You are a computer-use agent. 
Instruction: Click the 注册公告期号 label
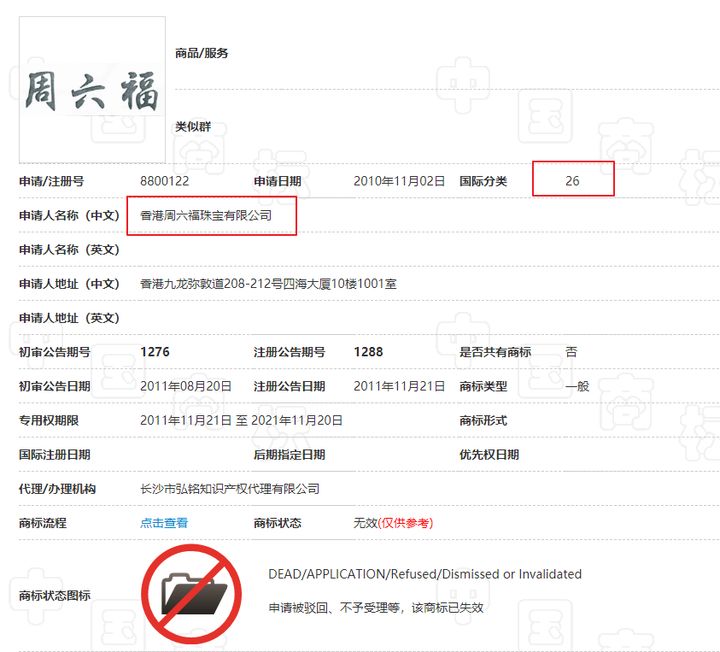[x=289, y=352]
